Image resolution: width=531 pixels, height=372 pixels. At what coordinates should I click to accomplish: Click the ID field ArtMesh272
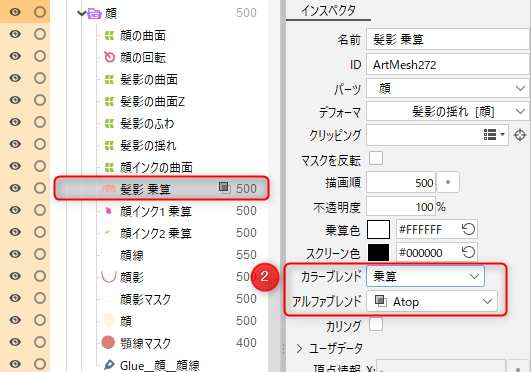tap(447, 64)
